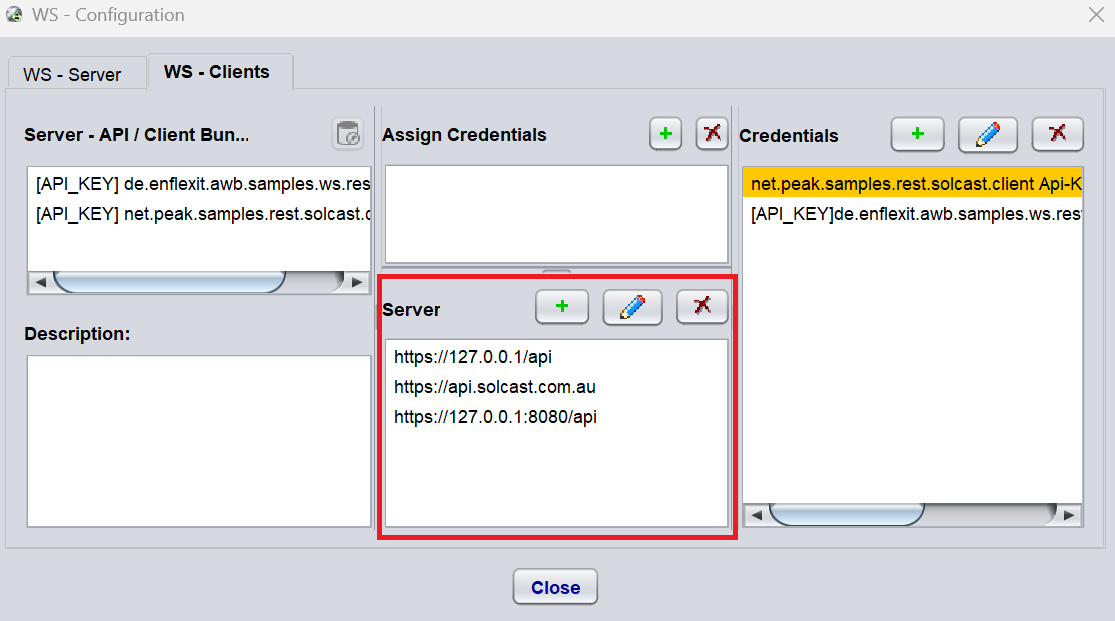1115x621 pixels.
Task: Add a new Server URL
Action: pyautogui.click(x=562, y=307)
